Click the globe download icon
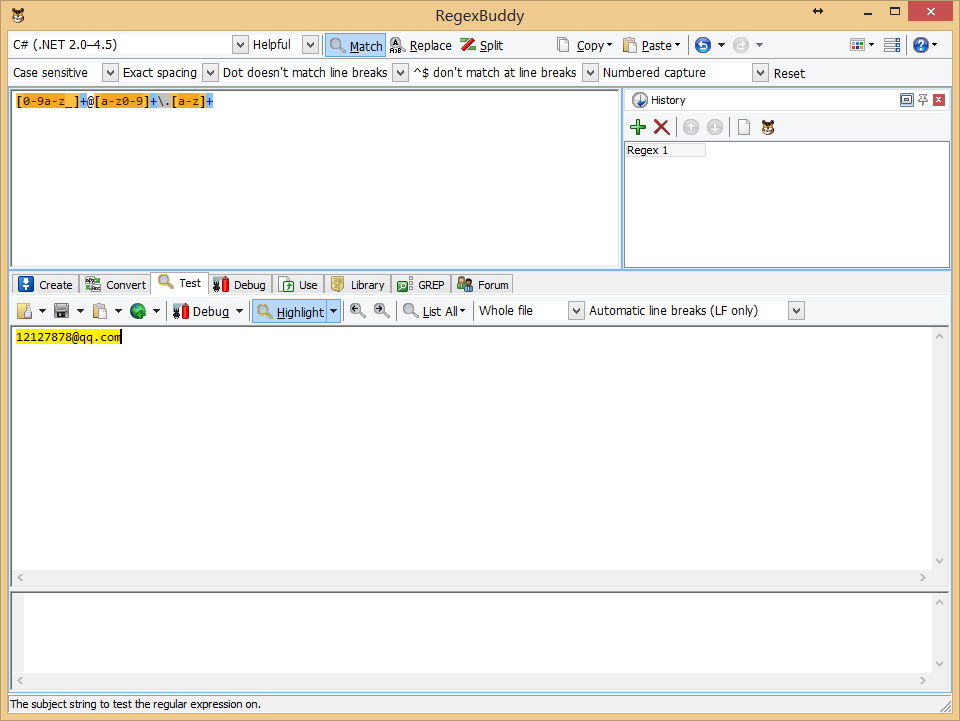960x721 pixels. pos(138,311)
